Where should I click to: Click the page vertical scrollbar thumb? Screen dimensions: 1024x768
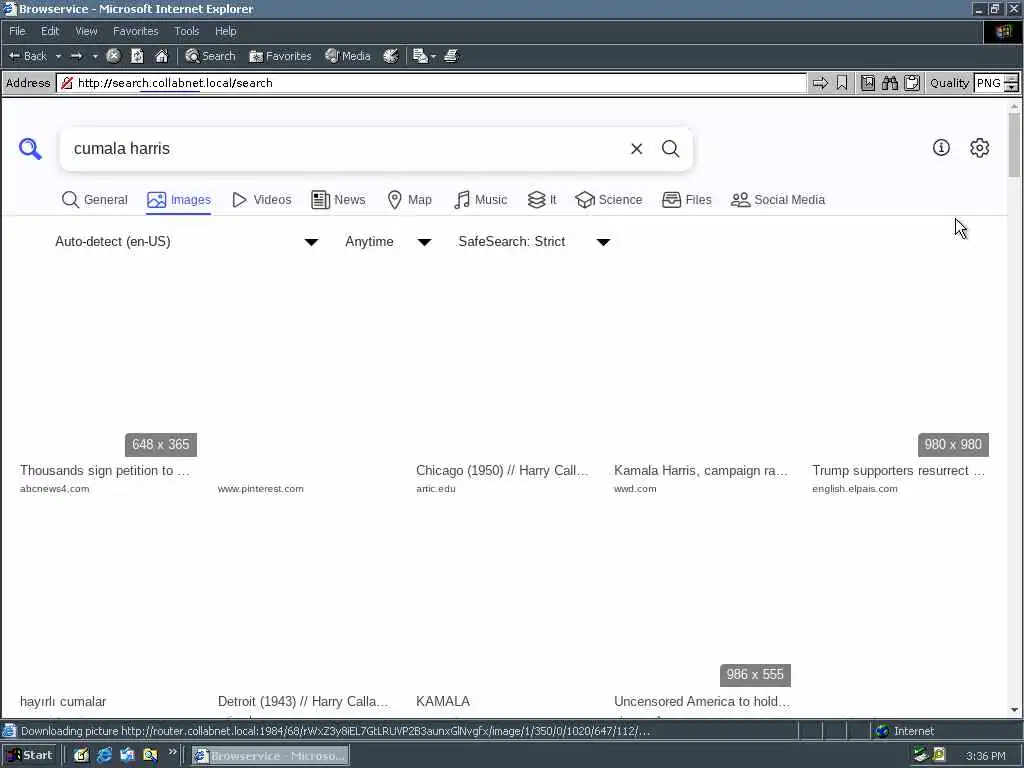1014,145
